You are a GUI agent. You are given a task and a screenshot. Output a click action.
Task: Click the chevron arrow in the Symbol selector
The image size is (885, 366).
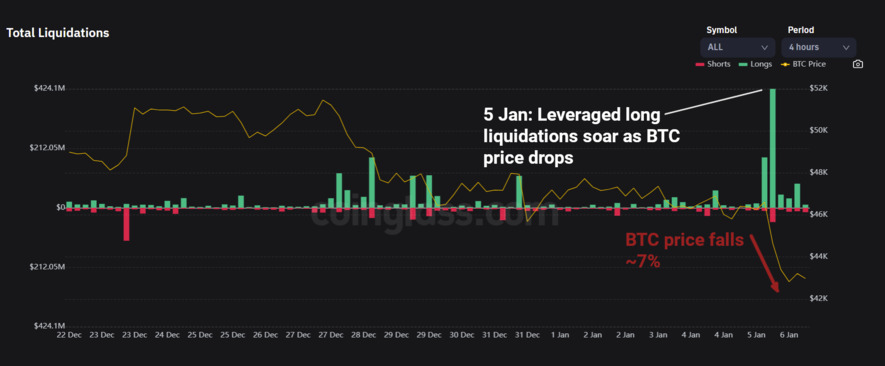pos(765,47)
